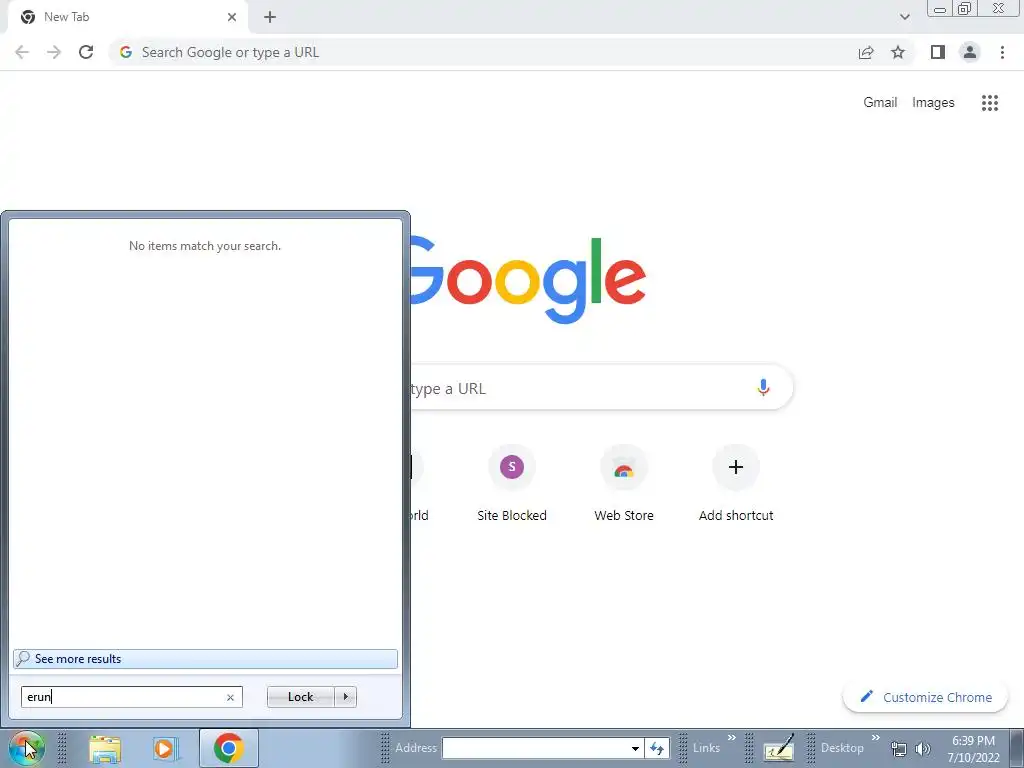Click See more results in Start menu
The width and height of the screenshot is (1024, 768).
point(205,658)
